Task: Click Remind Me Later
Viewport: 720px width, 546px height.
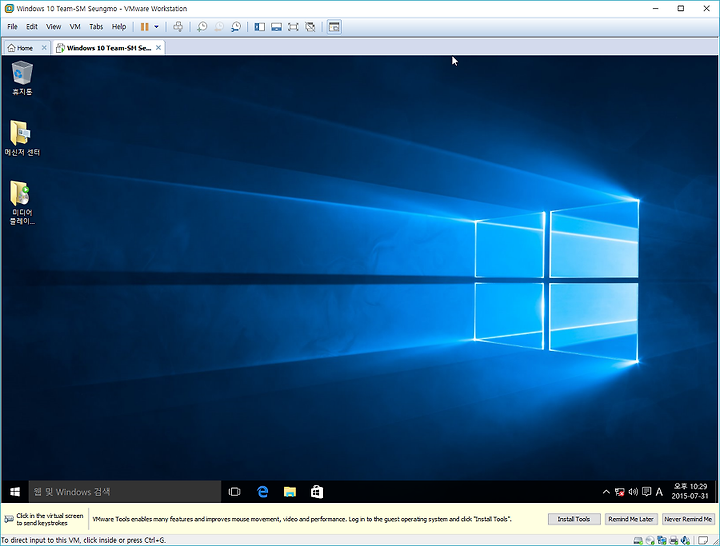Action: (631, 519)
